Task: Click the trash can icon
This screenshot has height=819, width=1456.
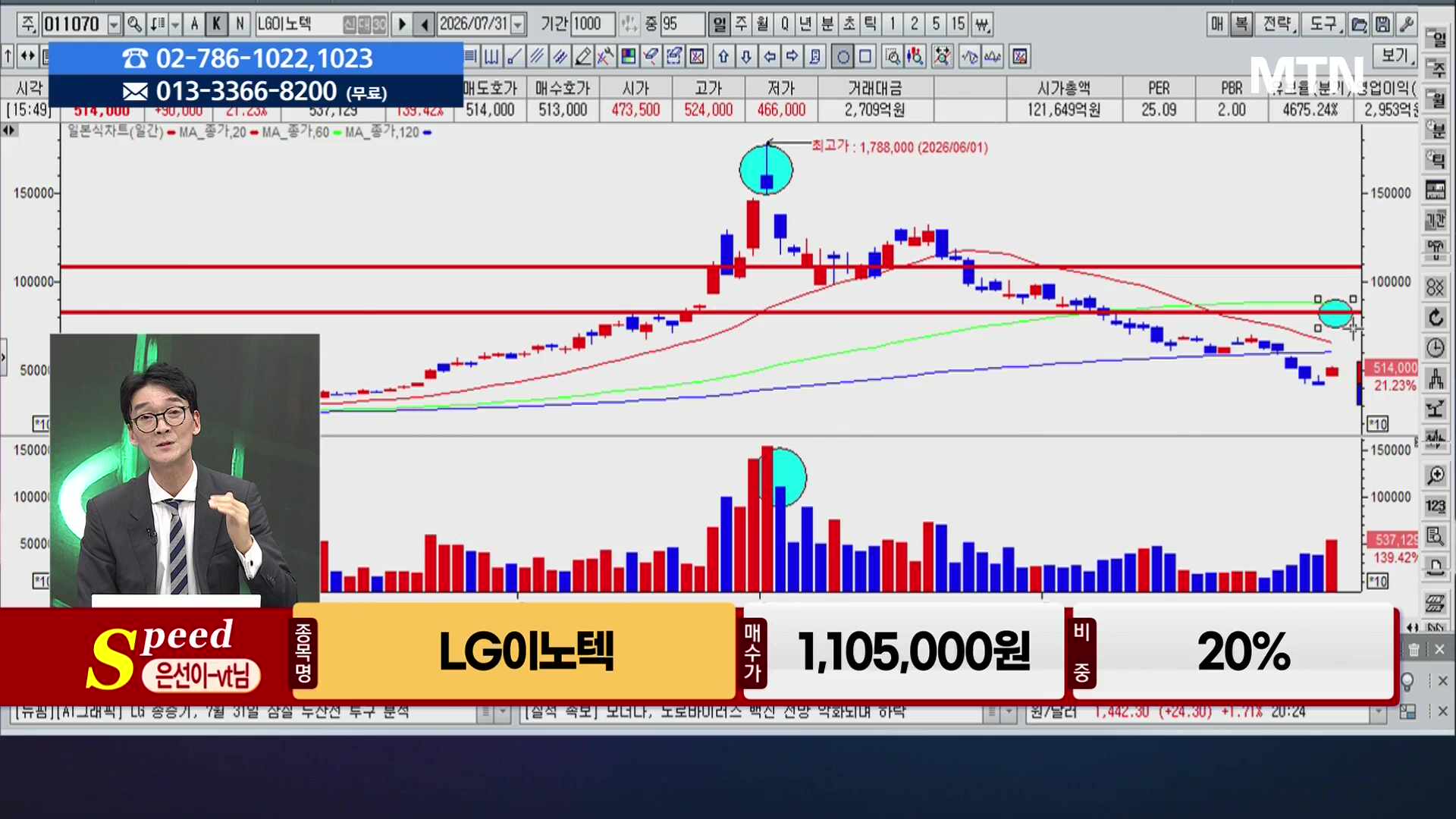Action: 1414,649
